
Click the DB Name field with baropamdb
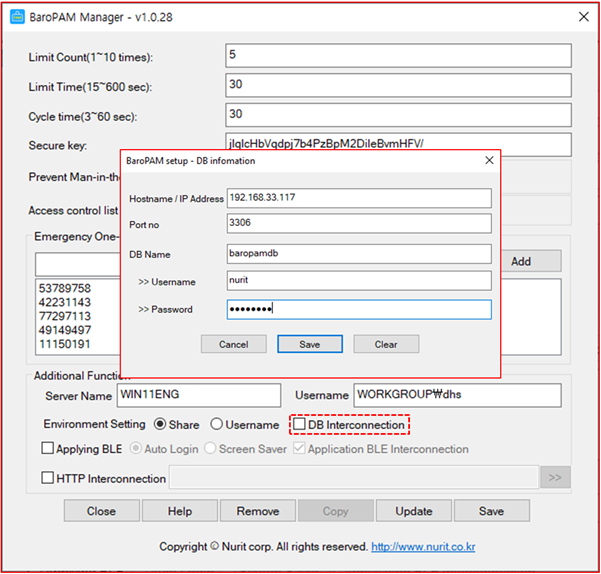[359, 254]
